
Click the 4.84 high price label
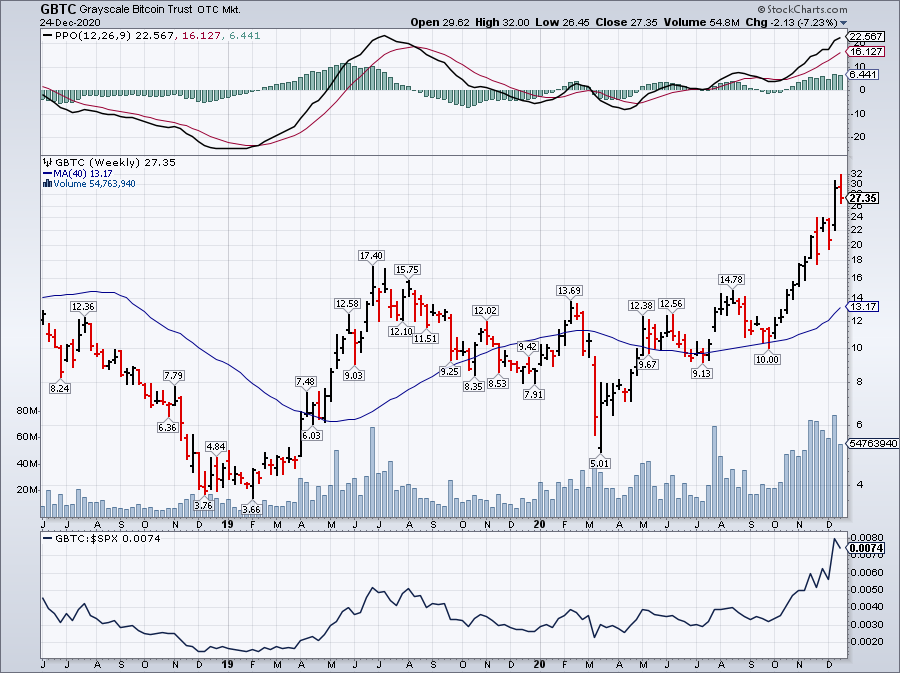[x=216, y=446]
